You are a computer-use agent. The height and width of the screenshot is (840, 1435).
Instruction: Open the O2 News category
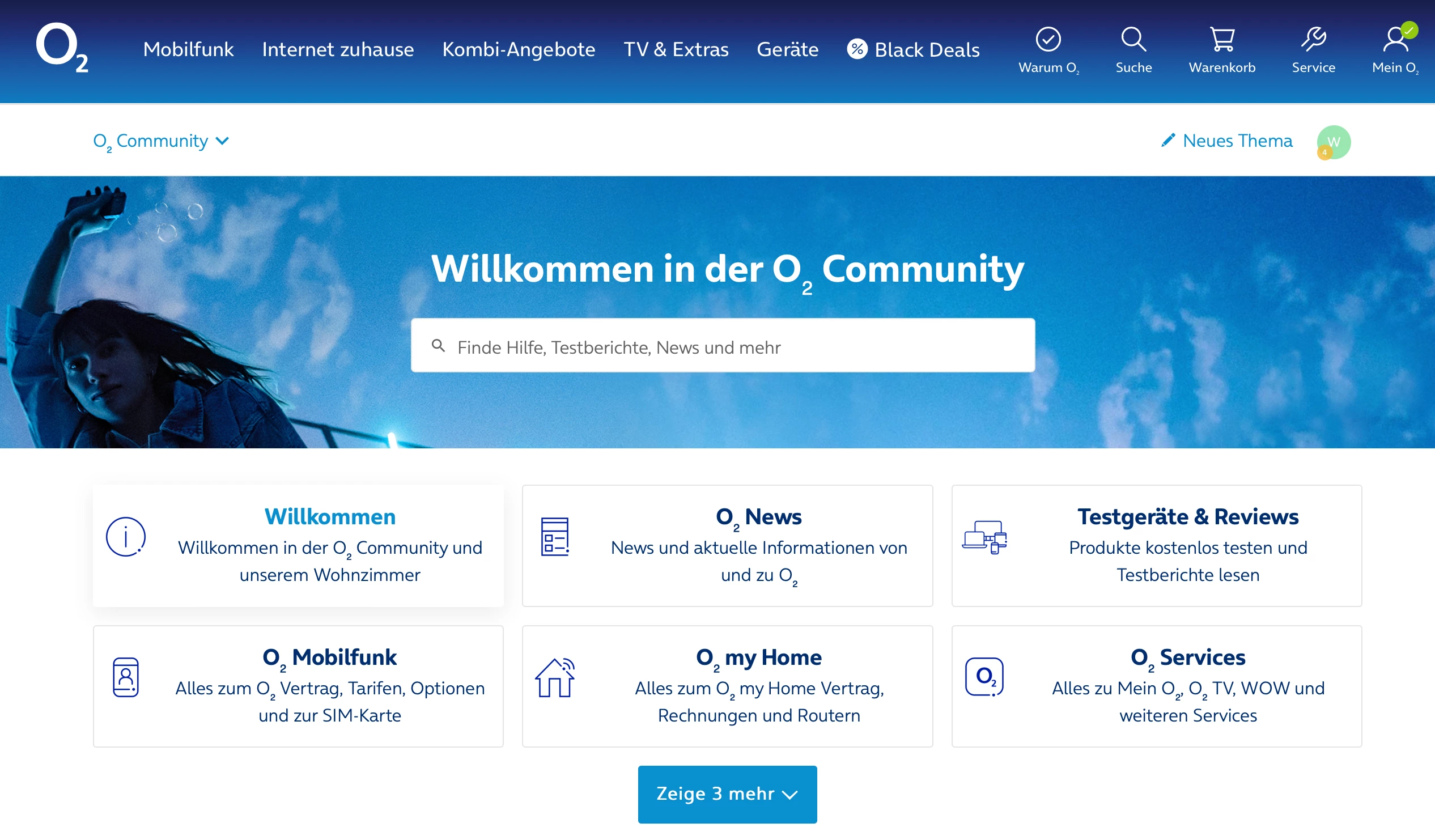758,516
